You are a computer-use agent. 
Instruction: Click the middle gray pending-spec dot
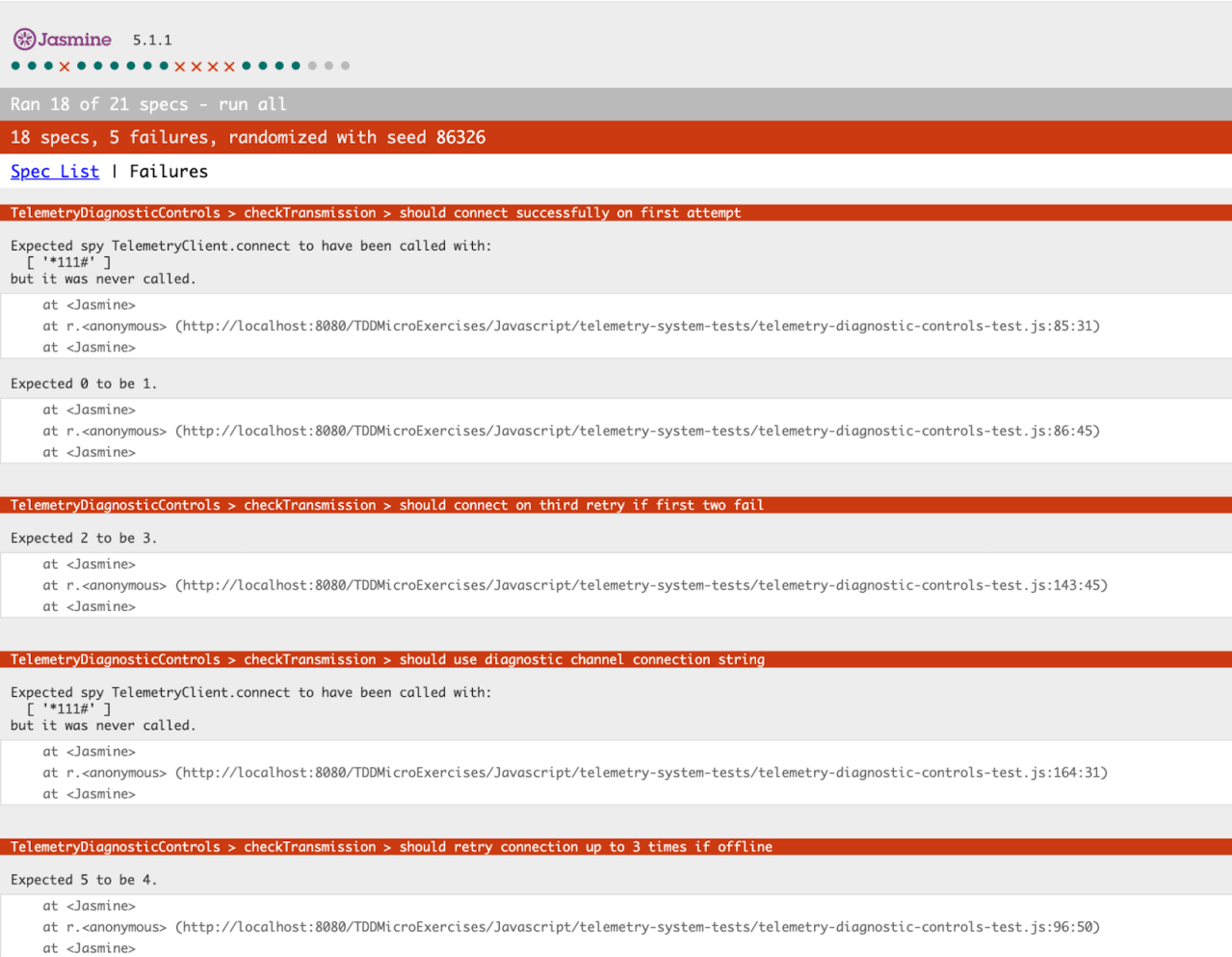coord(328,66)
